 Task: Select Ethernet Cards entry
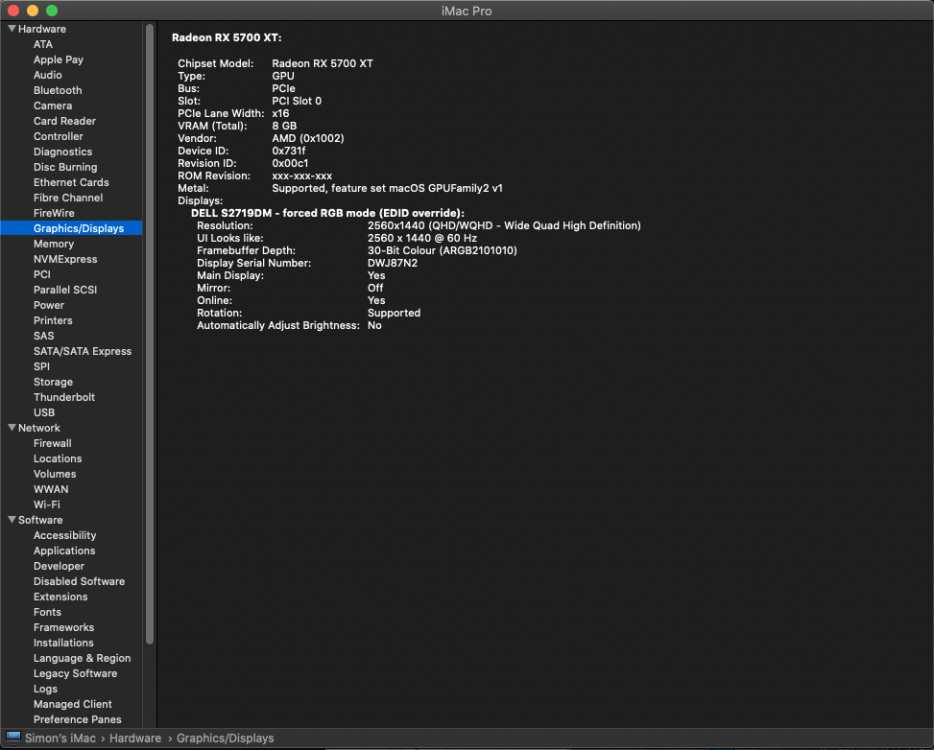point(71,182)
